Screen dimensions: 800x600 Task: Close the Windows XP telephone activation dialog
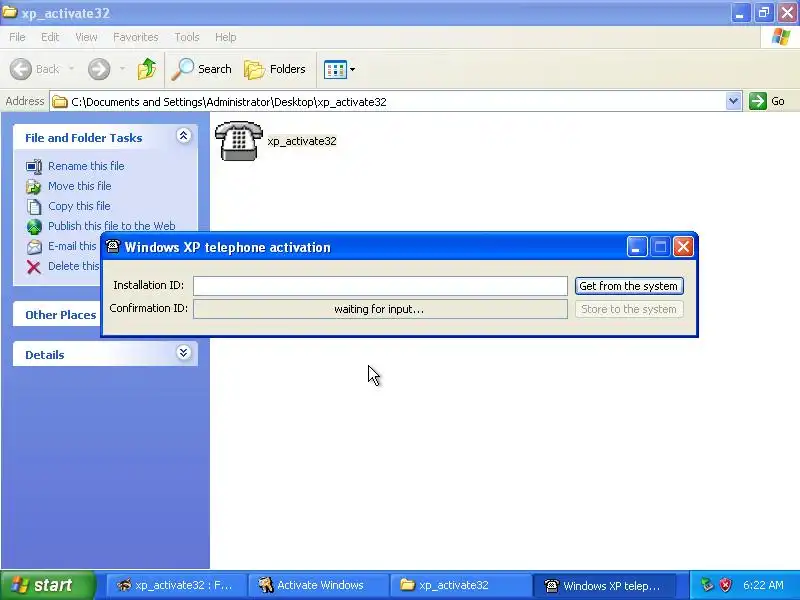pos(683,247)
